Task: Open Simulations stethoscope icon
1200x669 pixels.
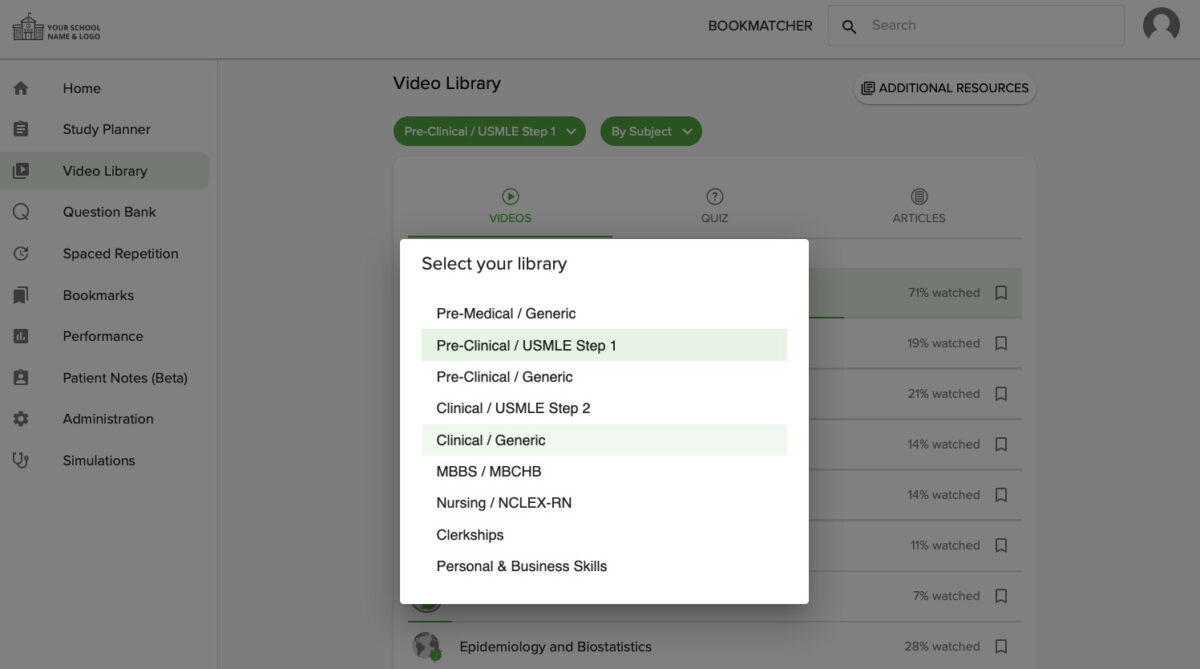Action: 21,461
